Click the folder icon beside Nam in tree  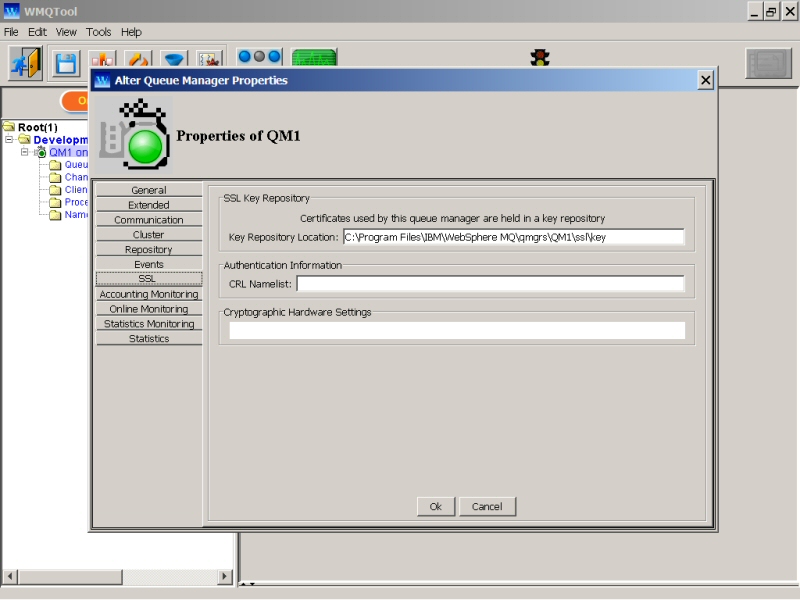click(x=56, y=215)
